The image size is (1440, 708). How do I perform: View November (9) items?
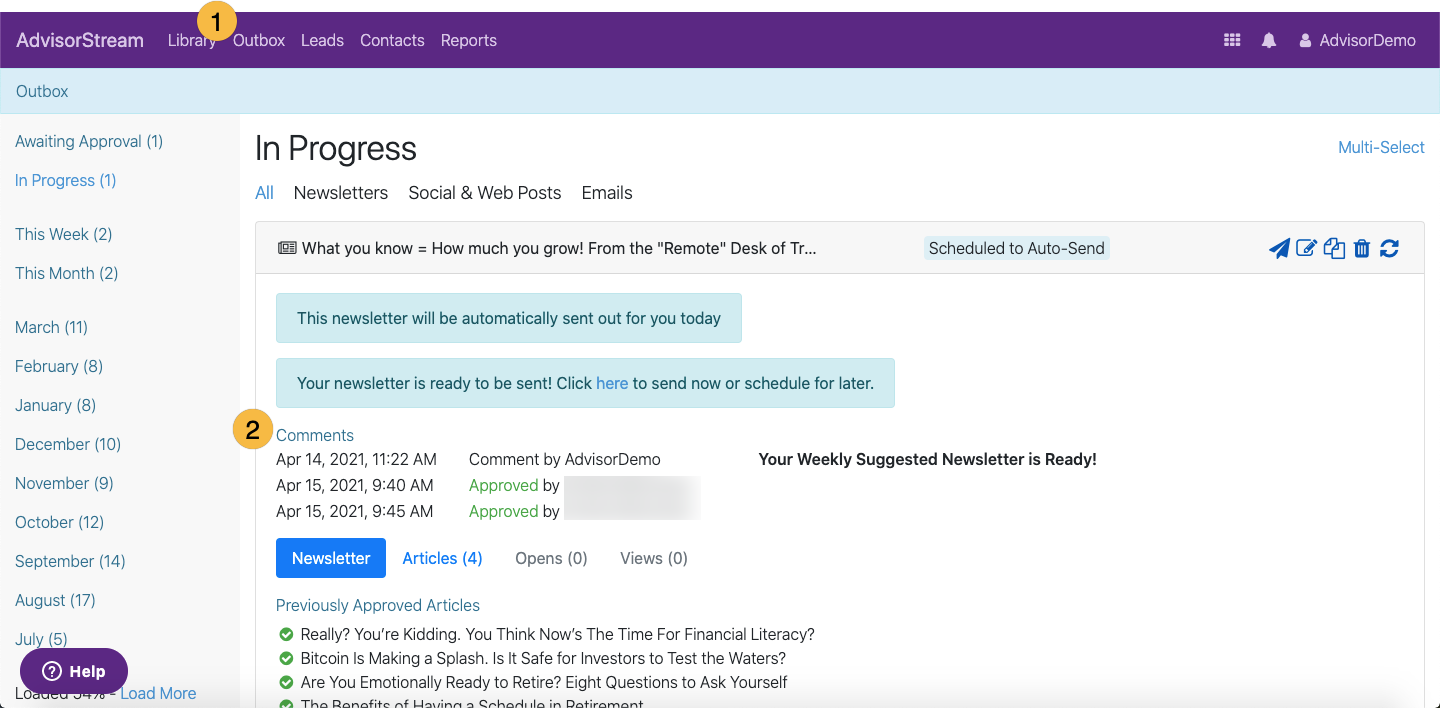pyautogui.click(x=65, y=483)
